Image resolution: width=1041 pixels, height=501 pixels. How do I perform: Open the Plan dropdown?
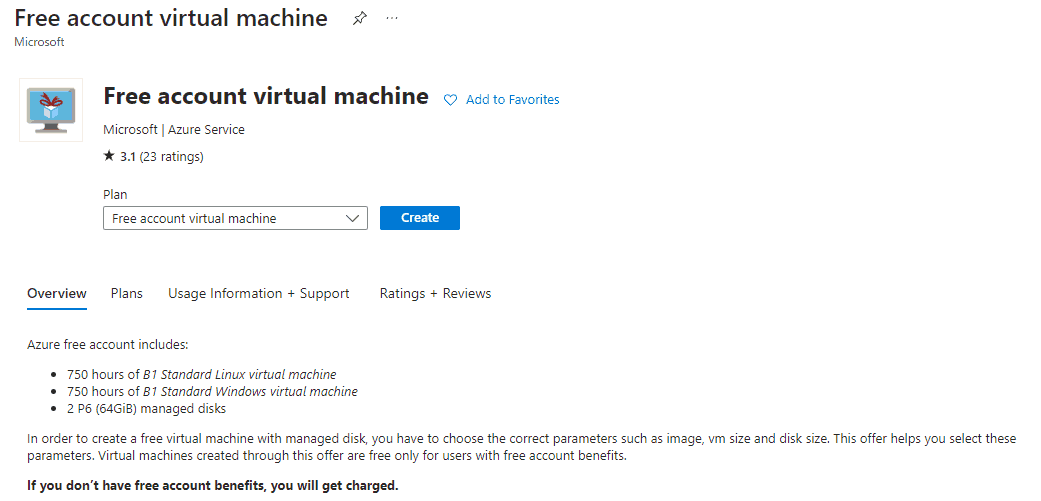click(235, 218)
